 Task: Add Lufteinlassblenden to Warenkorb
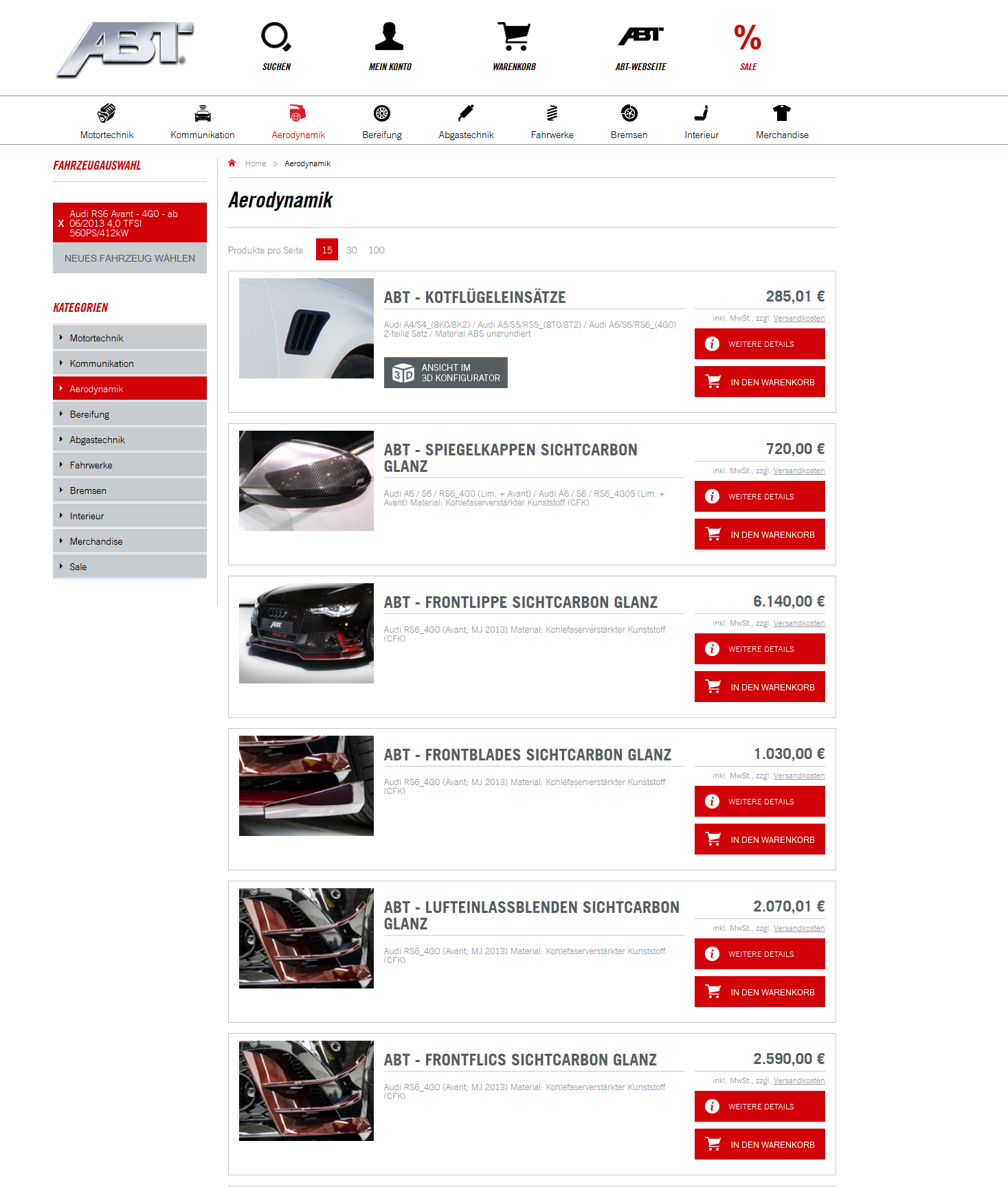[x=760, y=991]
